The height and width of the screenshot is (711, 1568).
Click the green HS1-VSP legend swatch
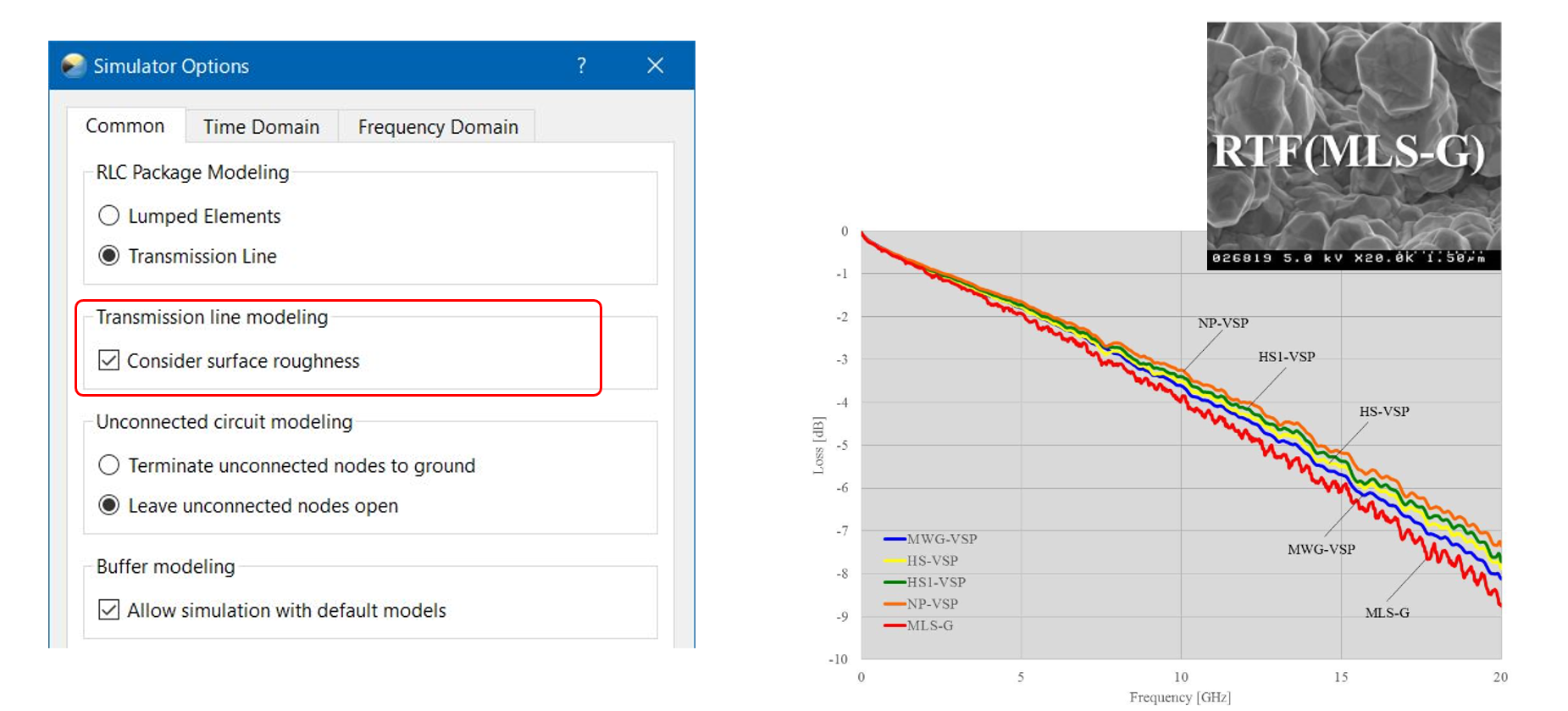[895, 582]
